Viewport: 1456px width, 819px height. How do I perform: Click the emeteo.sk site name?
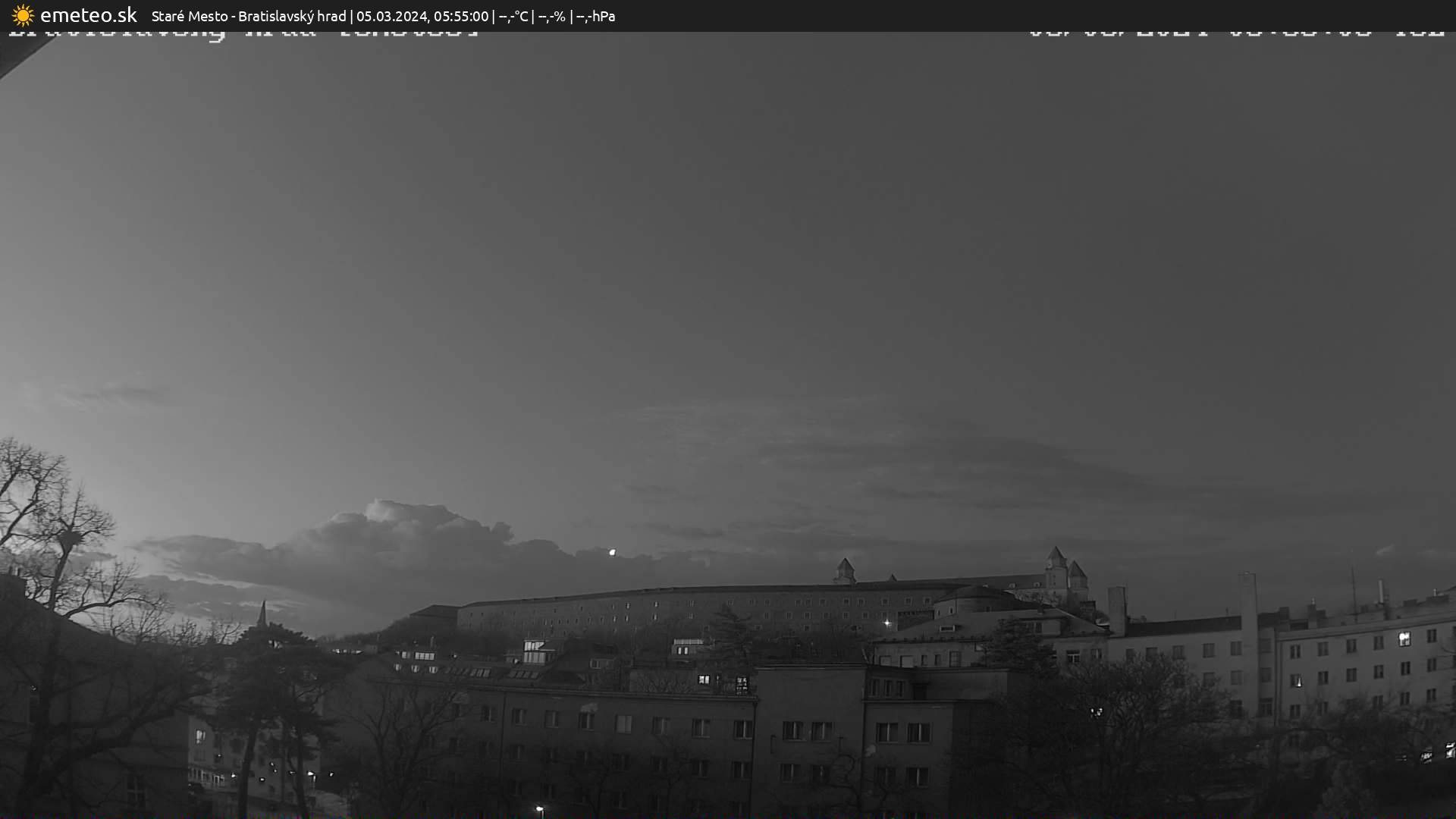click(88, 16)
